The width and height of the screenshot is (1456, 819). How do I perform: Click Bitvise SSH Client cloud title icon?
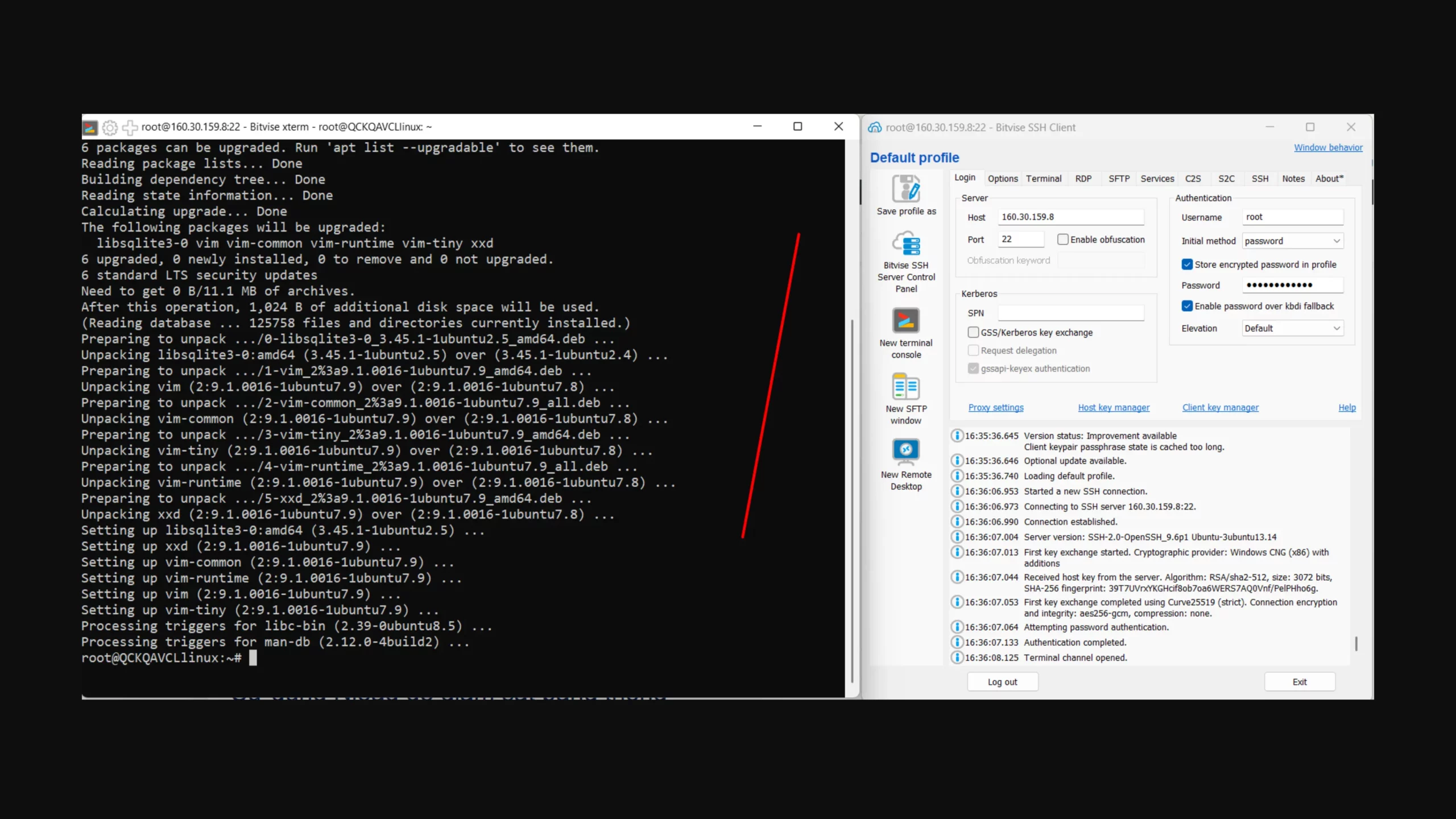pyautogui.click(x=875, y=127)
